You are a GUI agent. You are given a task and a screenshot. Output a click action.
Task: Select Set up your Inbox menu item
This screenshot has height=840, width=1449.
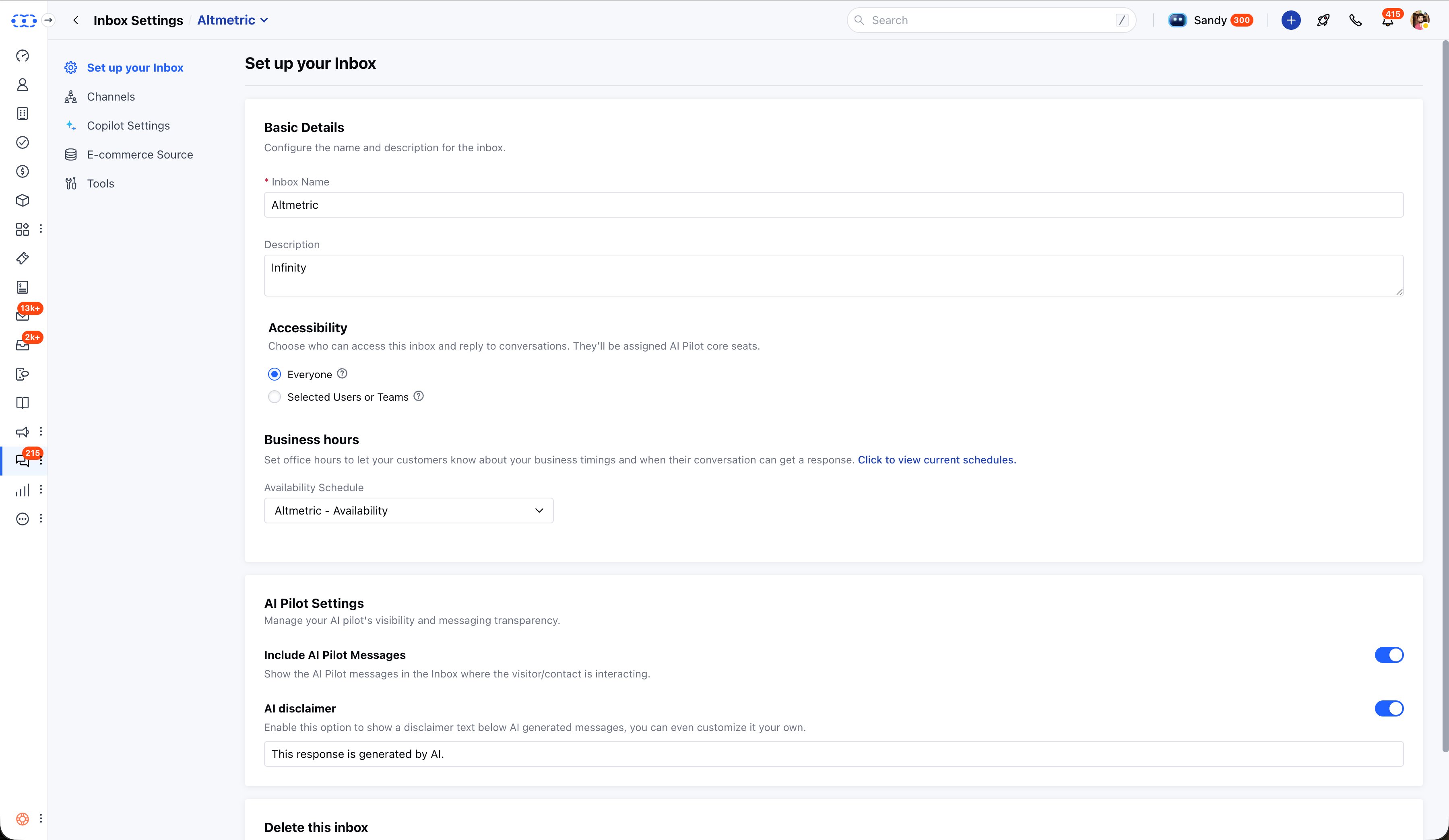point(124,68)
